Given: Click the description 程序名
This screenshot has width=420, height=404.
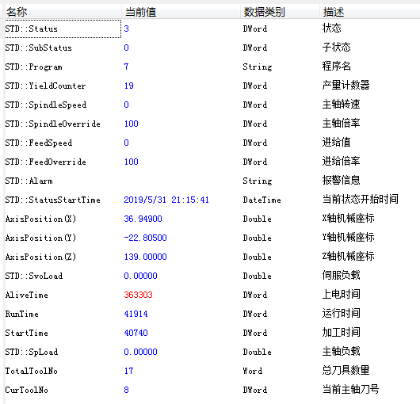Looking at the screenshot, I should [336, 66].
